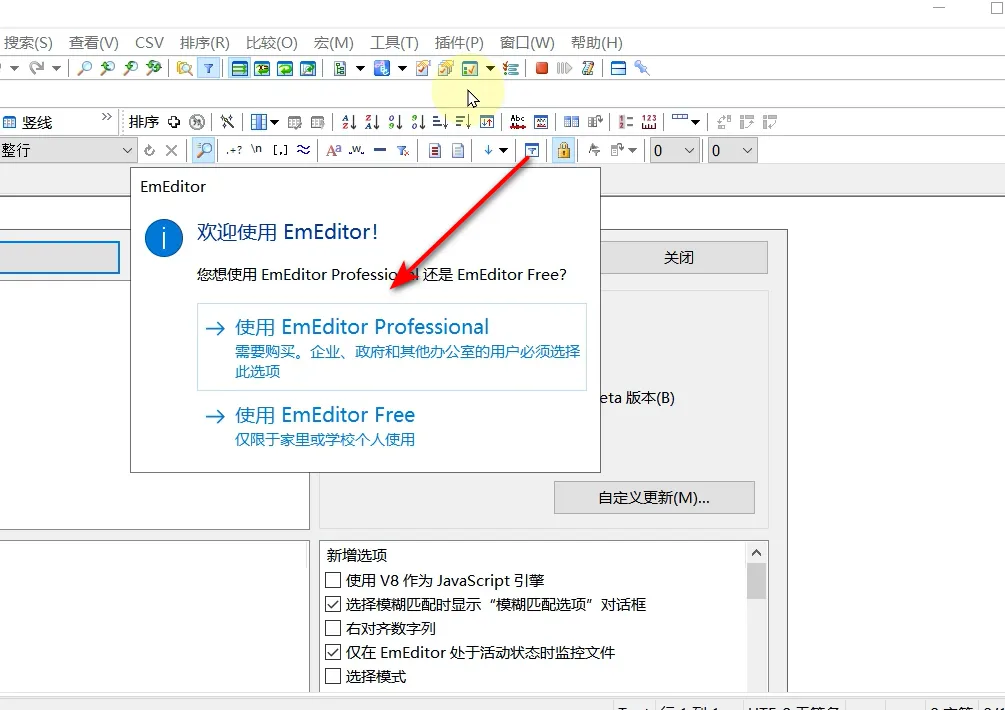Open the 查看(V) menu

(x=94, y=43)
